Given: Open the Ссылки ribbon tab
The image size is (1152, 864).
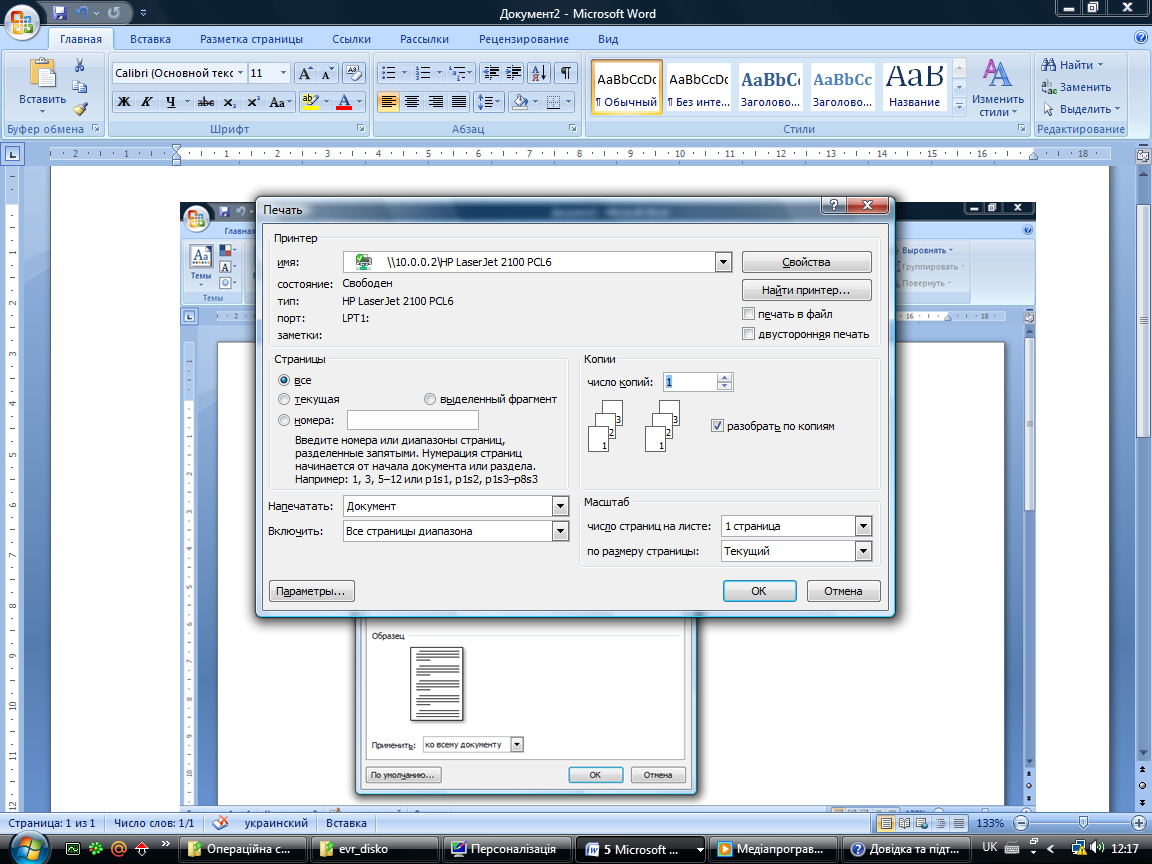Looking at the screenshot, I should tap(351, 39).
